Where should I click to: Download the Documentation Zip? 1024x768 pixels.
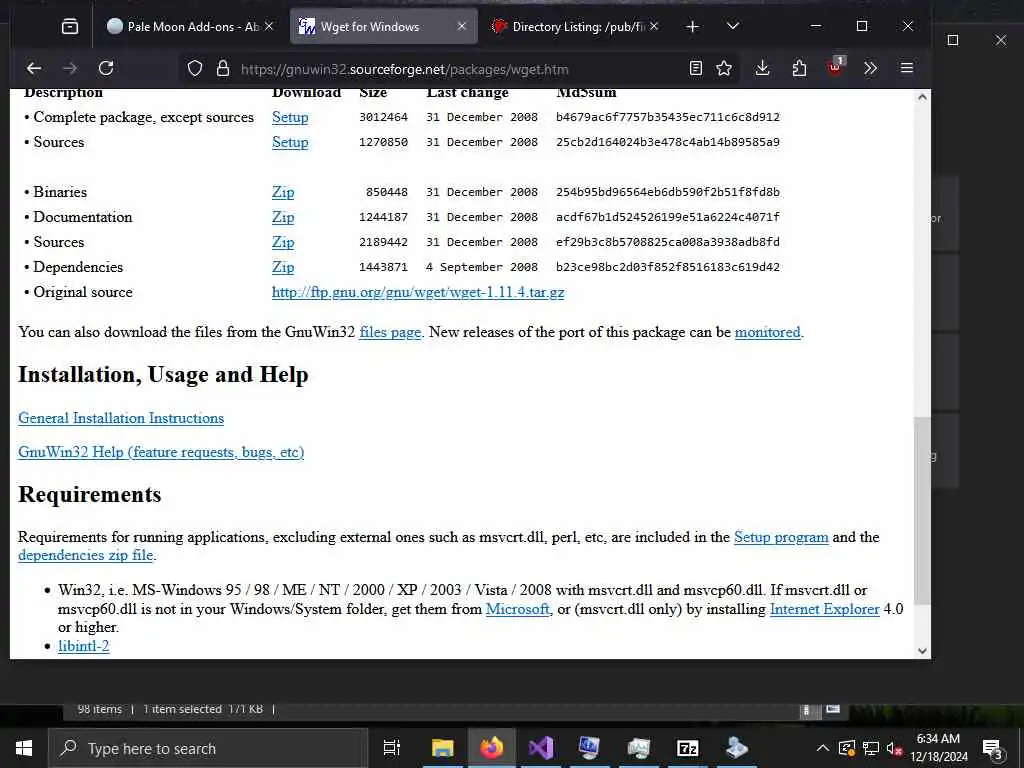point(283,217)
